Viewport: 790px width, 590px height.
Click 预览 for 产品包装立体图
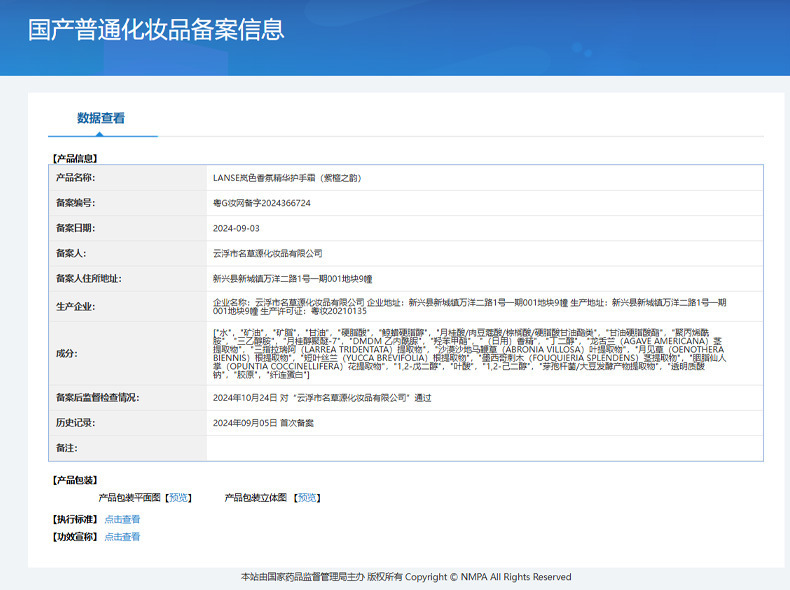click(x=308, y=497)
